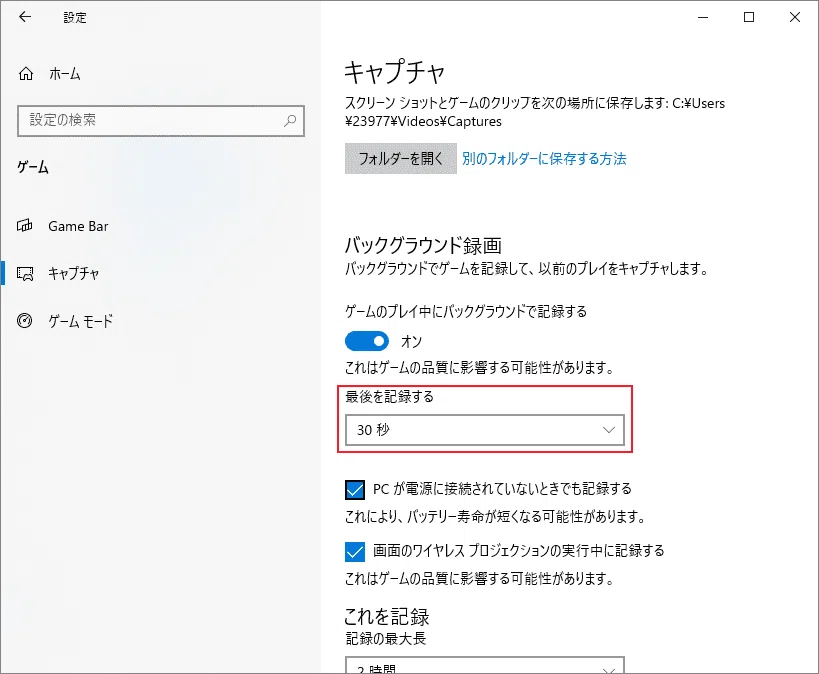Turn off background recording toggle
Image resolution: width=819 pixels, height=674 pixels.
point(367,342)
